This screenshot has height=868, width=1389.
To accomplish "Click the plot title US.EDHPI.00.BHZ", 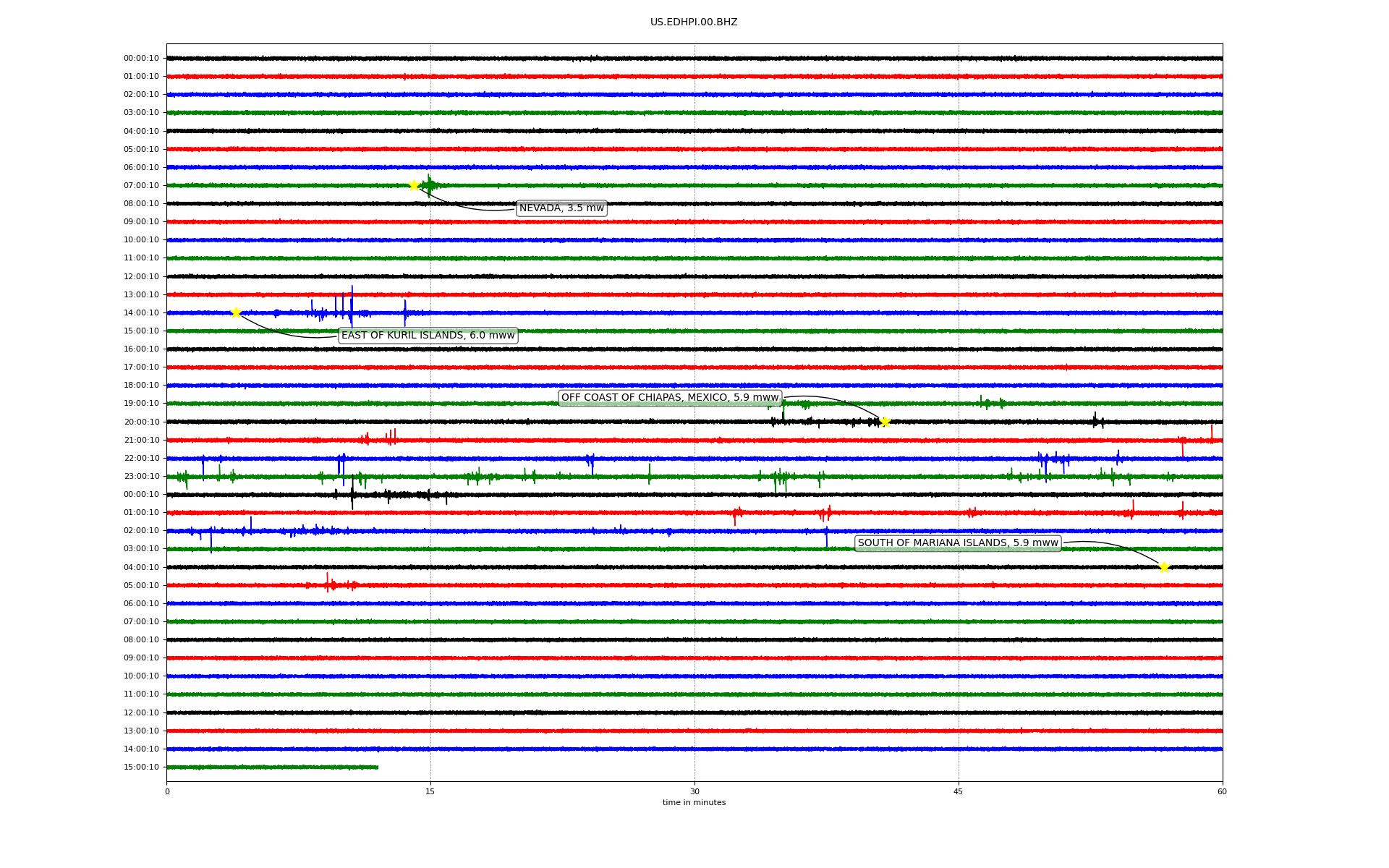I will pyautogui.click(x=694, y=22).
